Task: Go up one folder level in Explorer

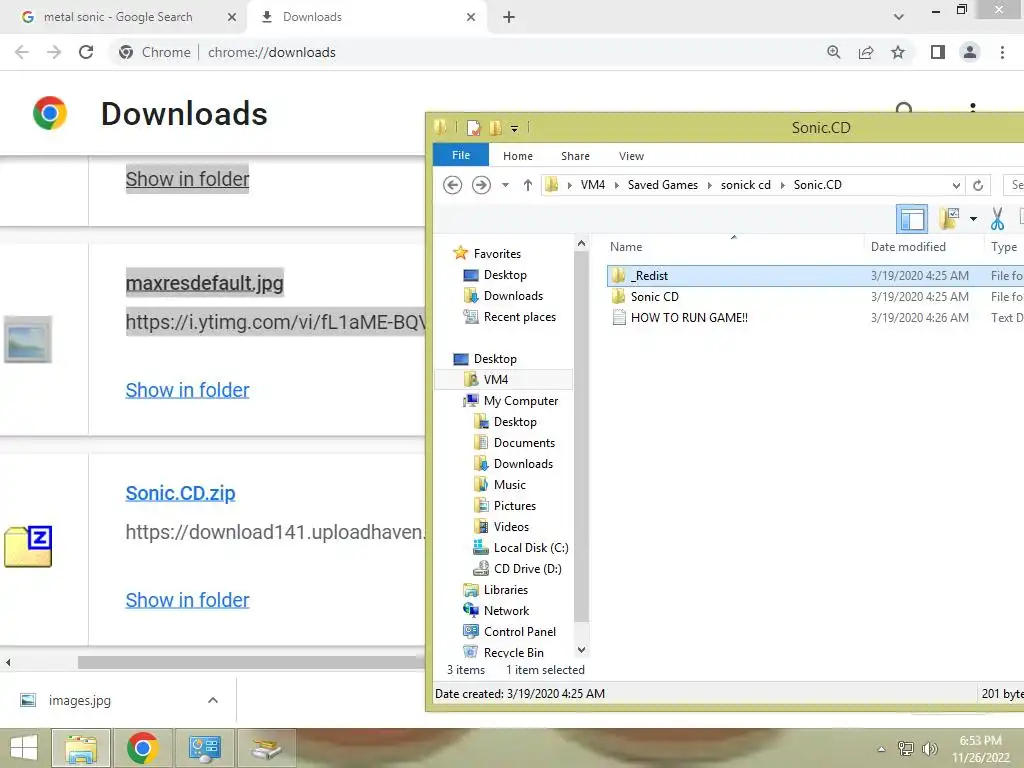Action: (528, 185)
